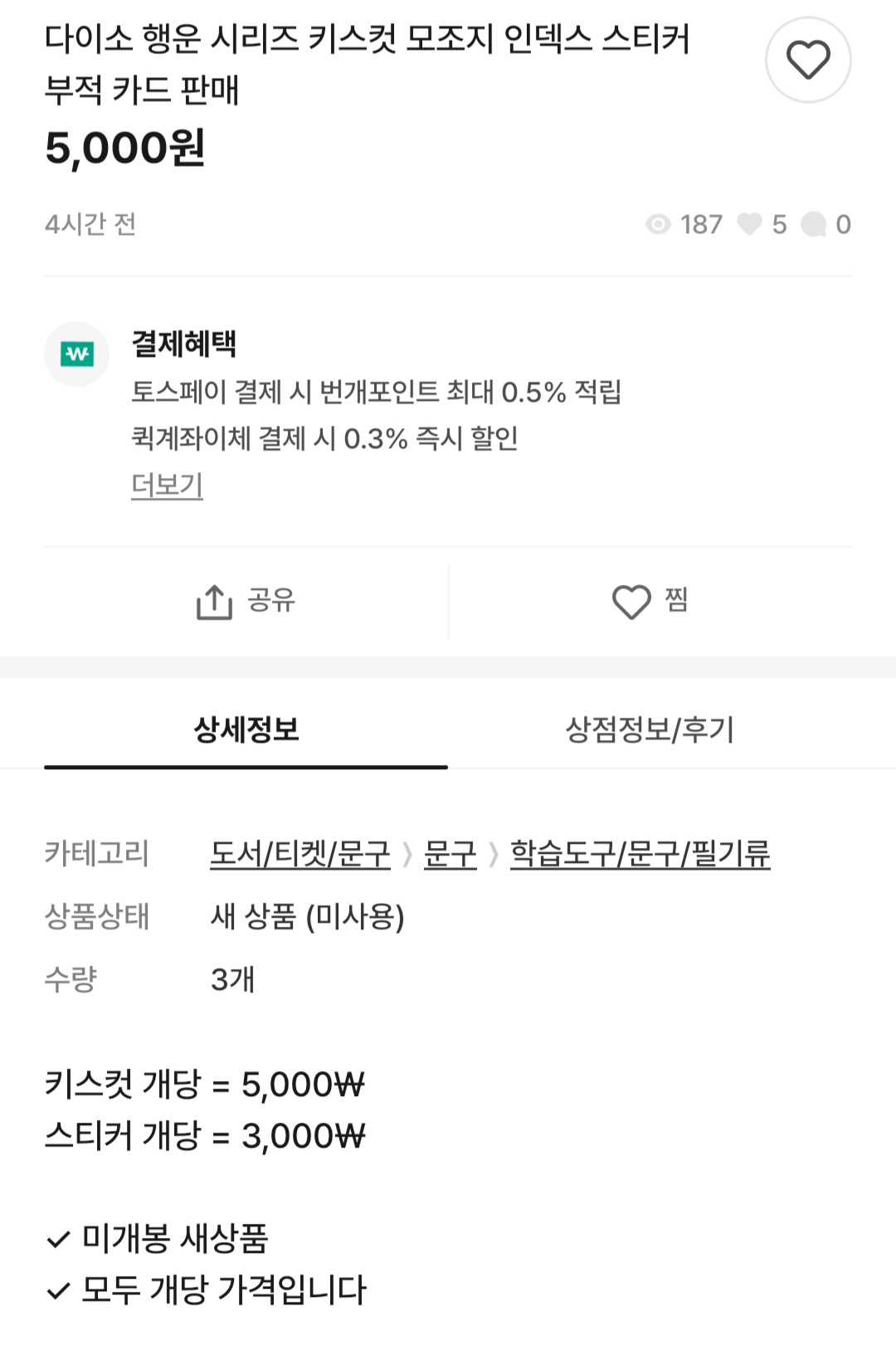The width and height of the screenshot is (896, 1346).
Task: Switch to the 상세정보 tab
Action: pyautogui.click(x=246, y=730)
